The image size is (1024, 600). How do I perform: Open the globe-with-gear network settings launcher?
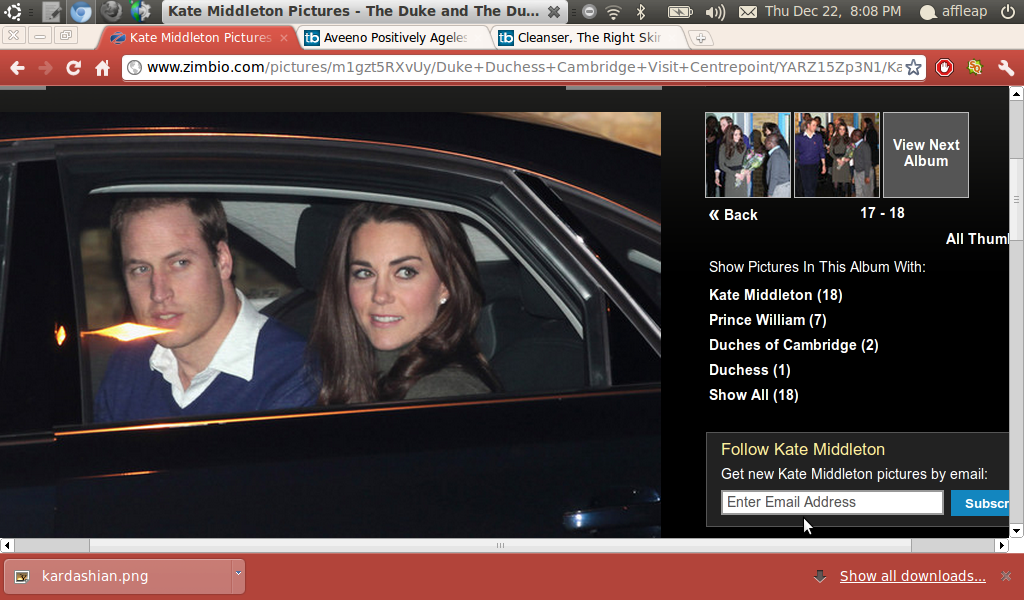pos(140,11)
